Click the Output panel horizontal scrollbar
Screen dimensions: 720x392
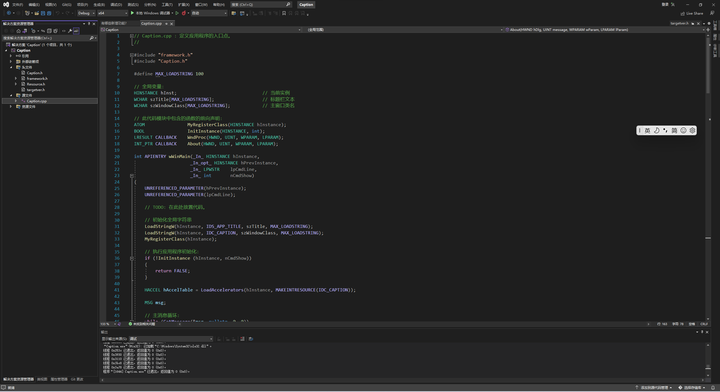pos(402,380)
